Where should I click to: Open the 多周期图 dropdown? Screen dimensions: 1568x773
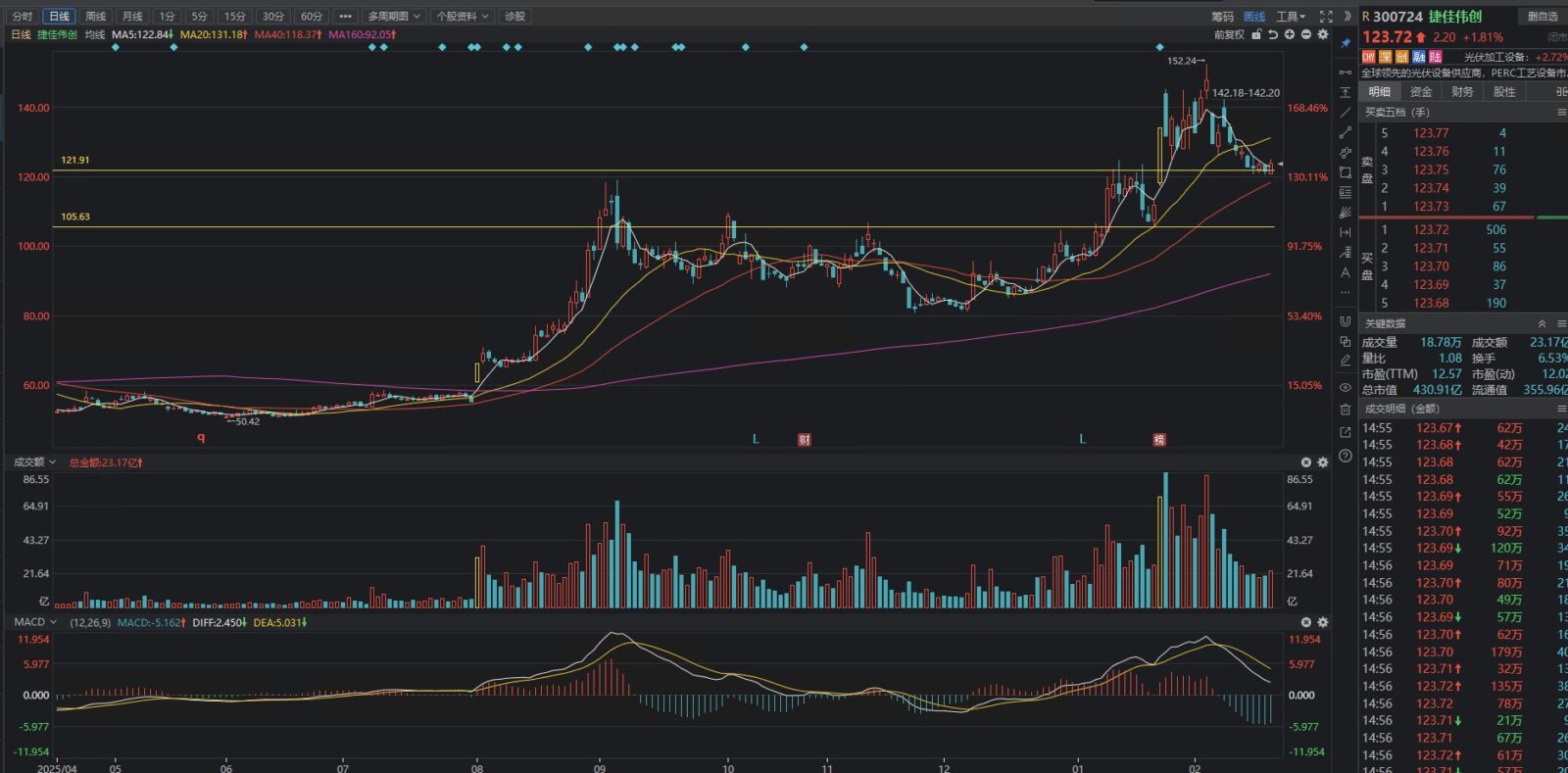[394, 17]
